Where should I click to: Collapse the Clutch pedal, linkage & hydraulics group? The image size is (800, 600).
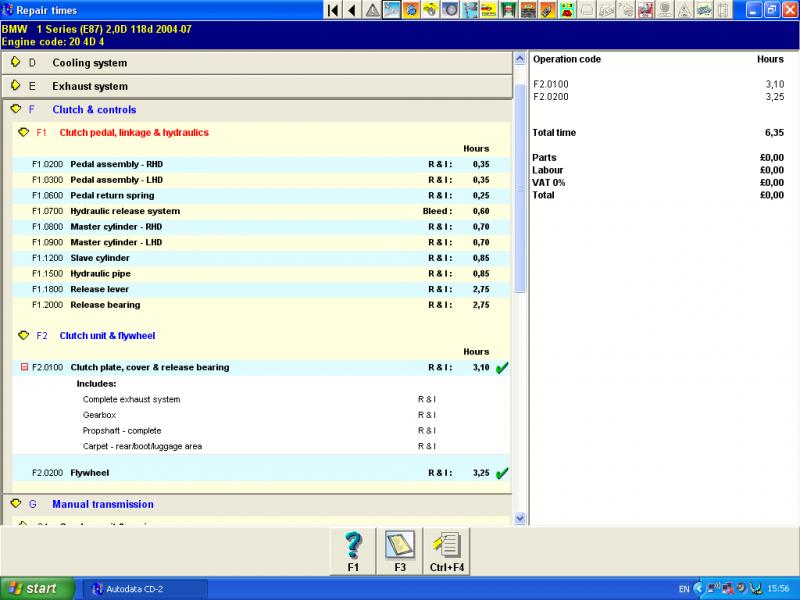click(23, 132)
